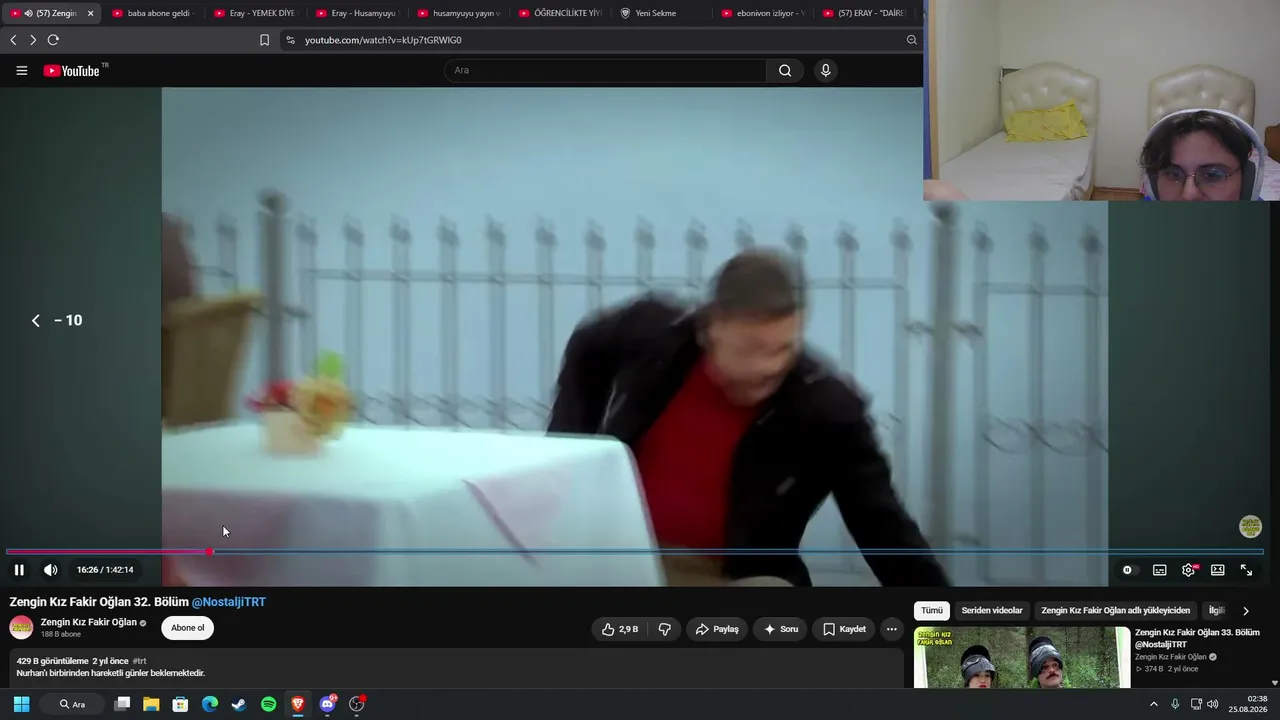Screen dimensions: 1280x720
Task: Click the magnifier search button on YouTube
Action: pyautogui.click(x=785, y=70)
